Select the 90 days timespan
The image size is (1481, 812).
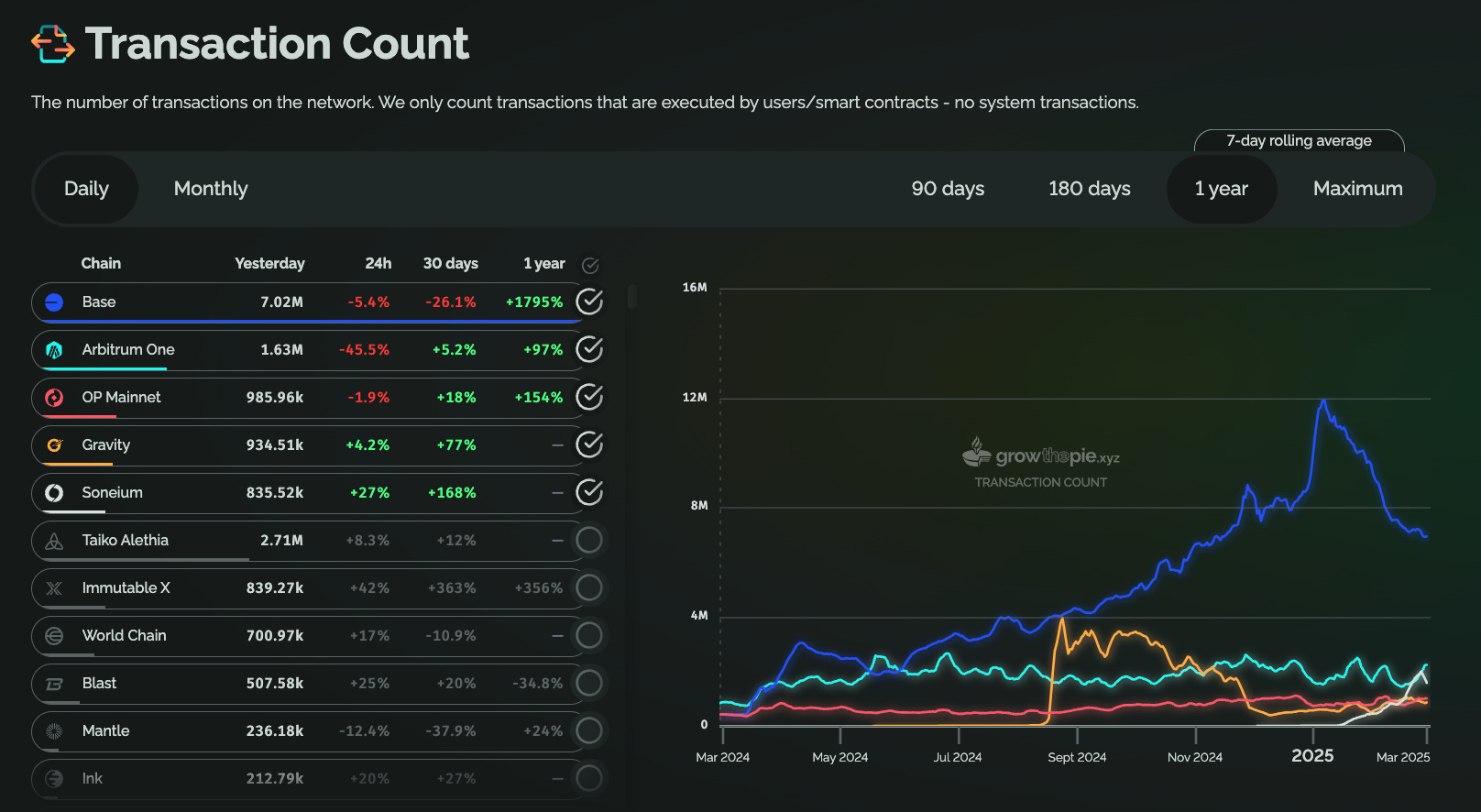click(948, 189)
